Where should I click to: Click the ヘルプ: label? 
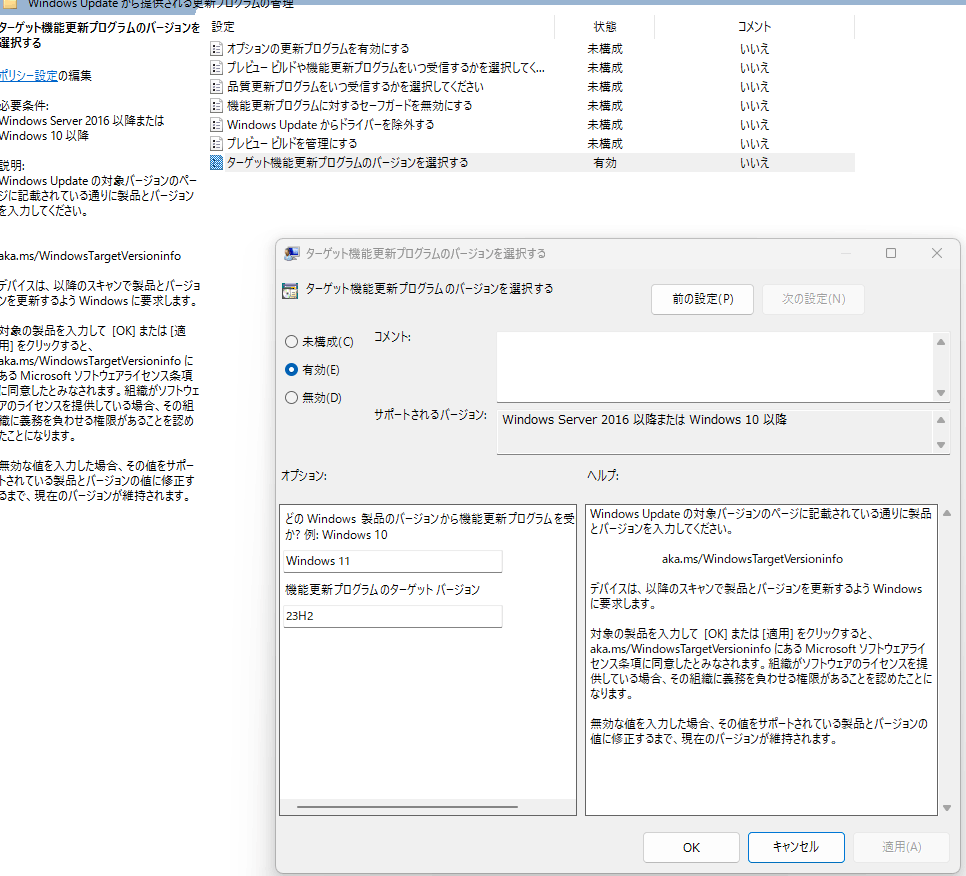[603, 476]
